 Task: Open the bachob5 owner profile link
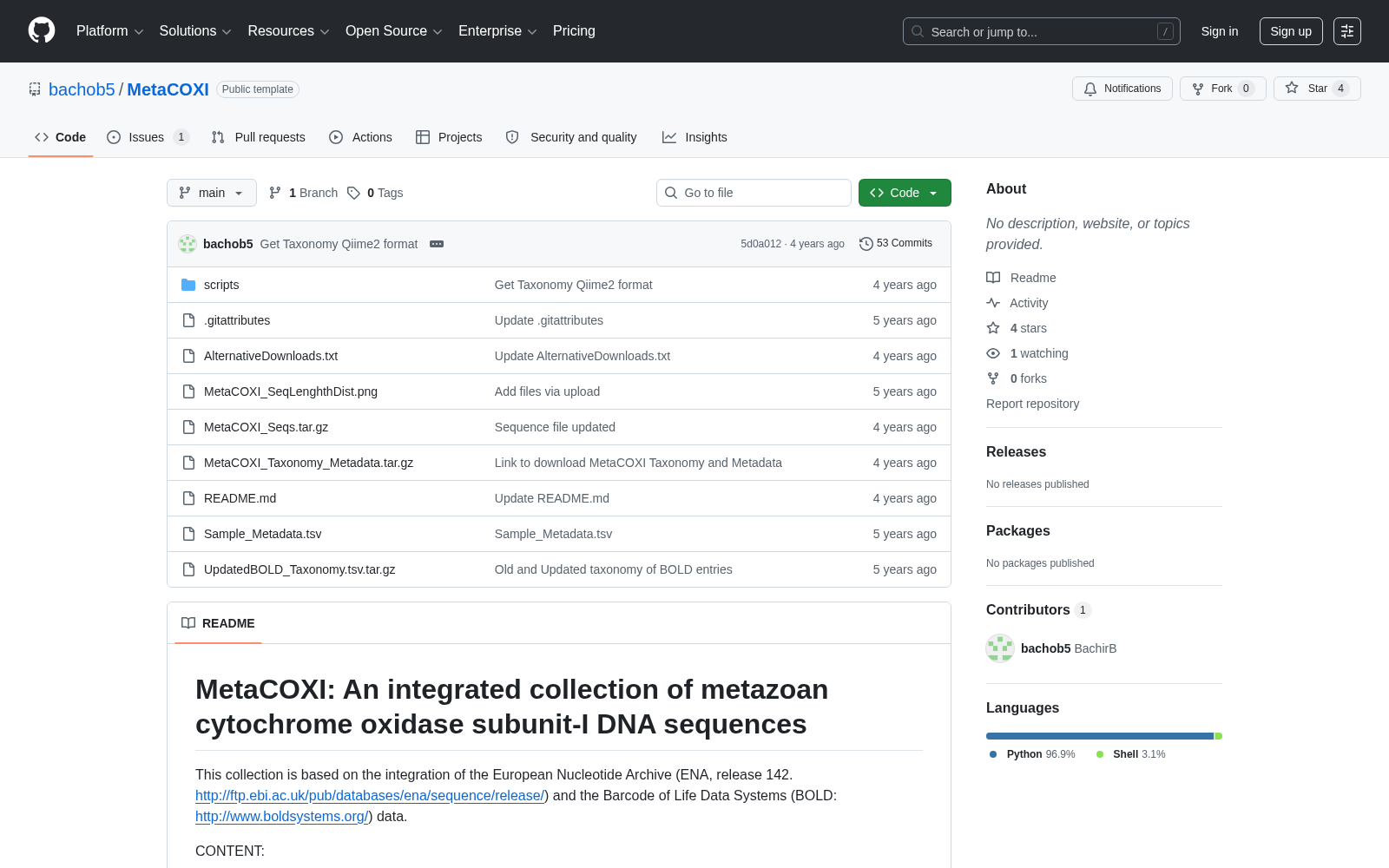click(82, 89)
